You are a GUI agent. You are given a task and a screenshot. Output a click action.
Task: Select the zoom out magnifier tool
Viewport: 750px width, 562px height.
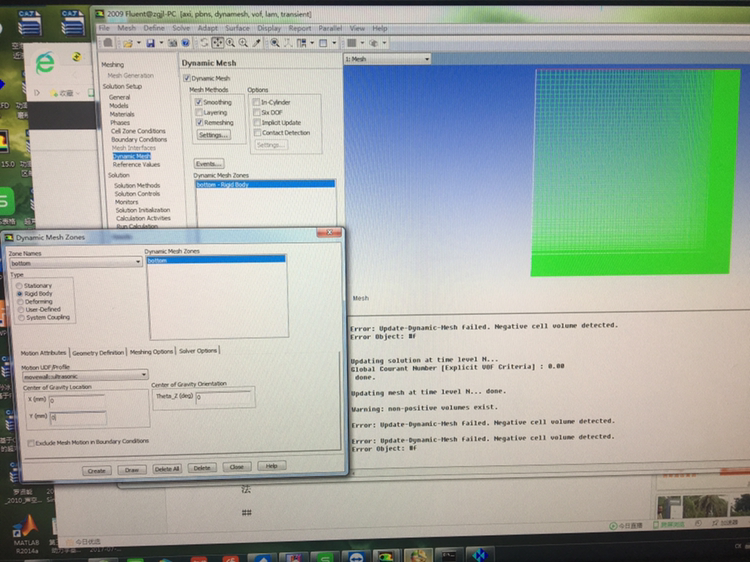click(243, 43)
